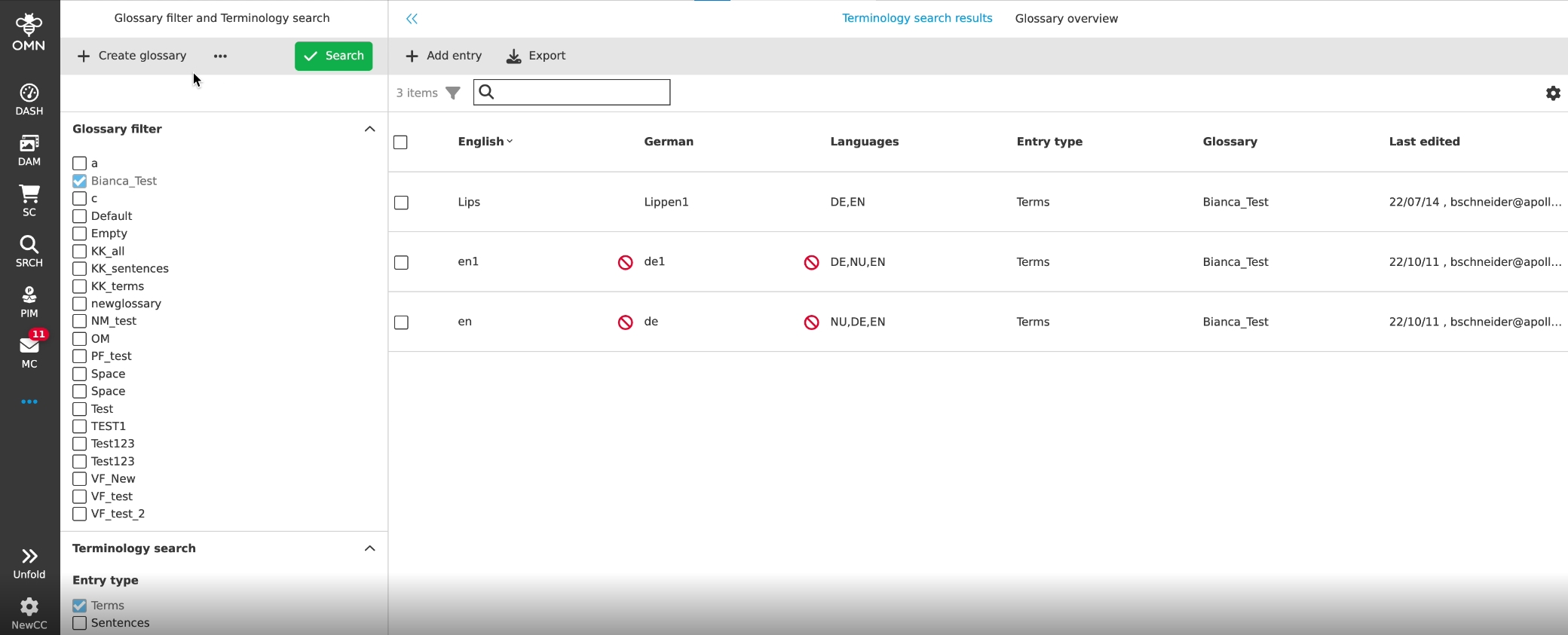Tick the Sentences entry type checkbox
Image resolution: width=1568 pixels, height=635 pixels.
tap(80, 623)
